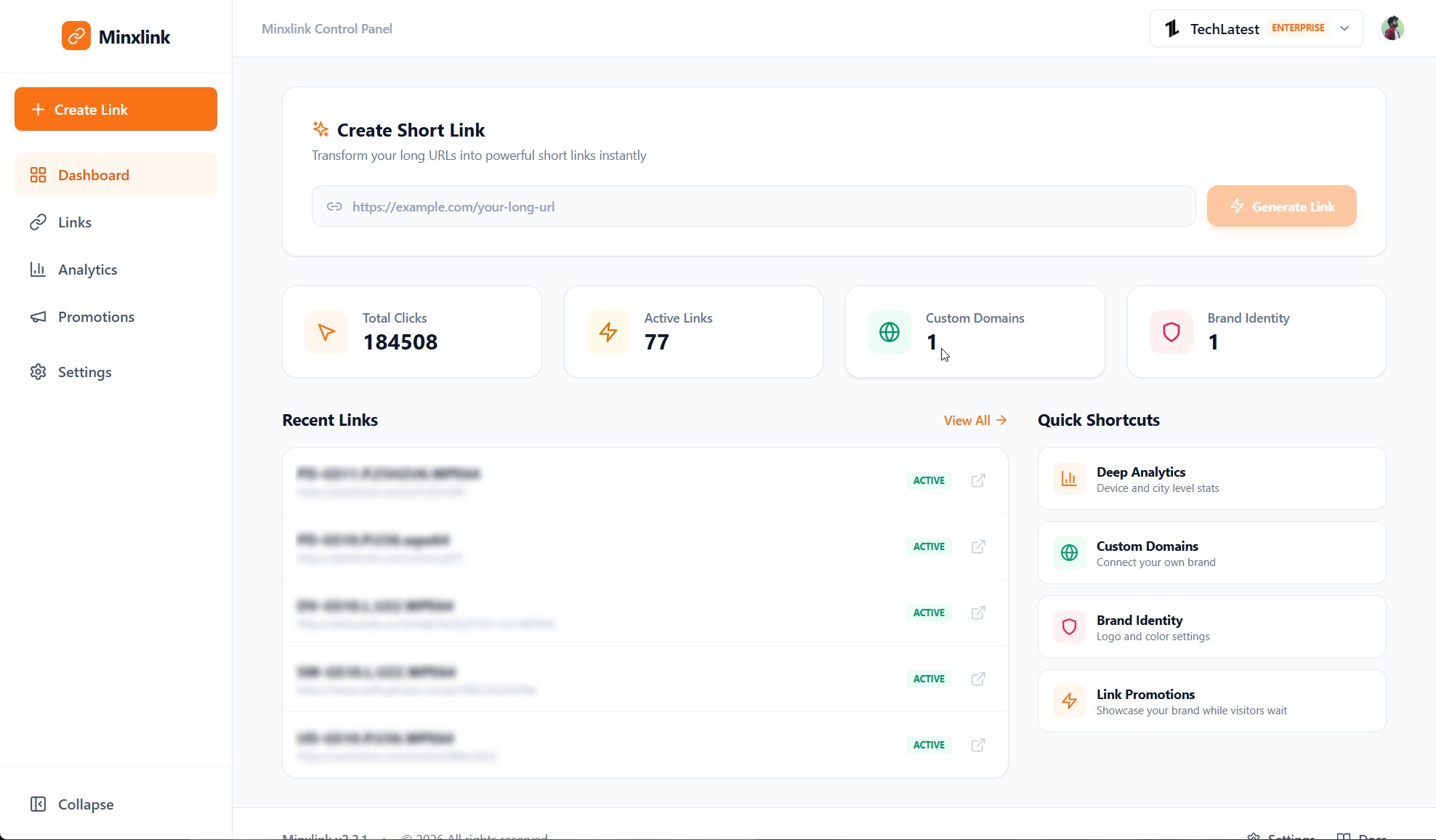The height and width of the screenshot is (840, 1436).
Task: Open Brand Identity shortcut card
Action: pos(1211,627)
